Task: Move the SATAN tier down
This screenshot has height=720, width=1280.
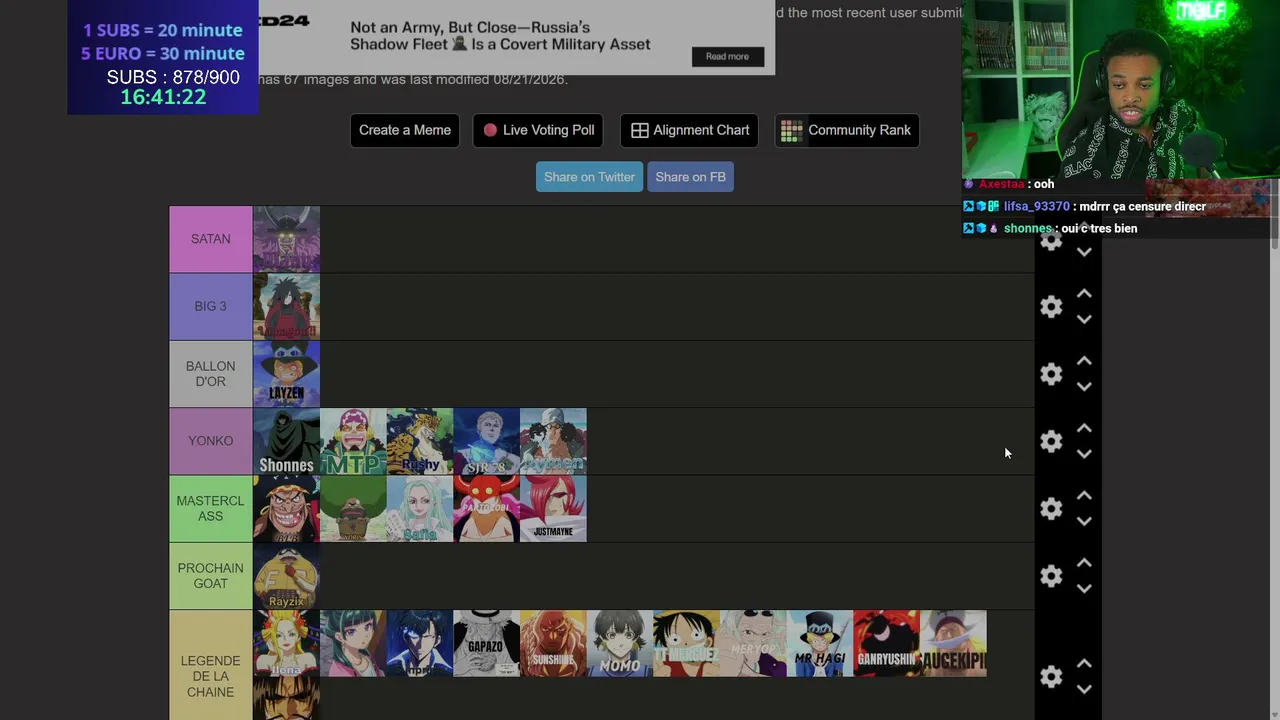Action: (1084, 252)
